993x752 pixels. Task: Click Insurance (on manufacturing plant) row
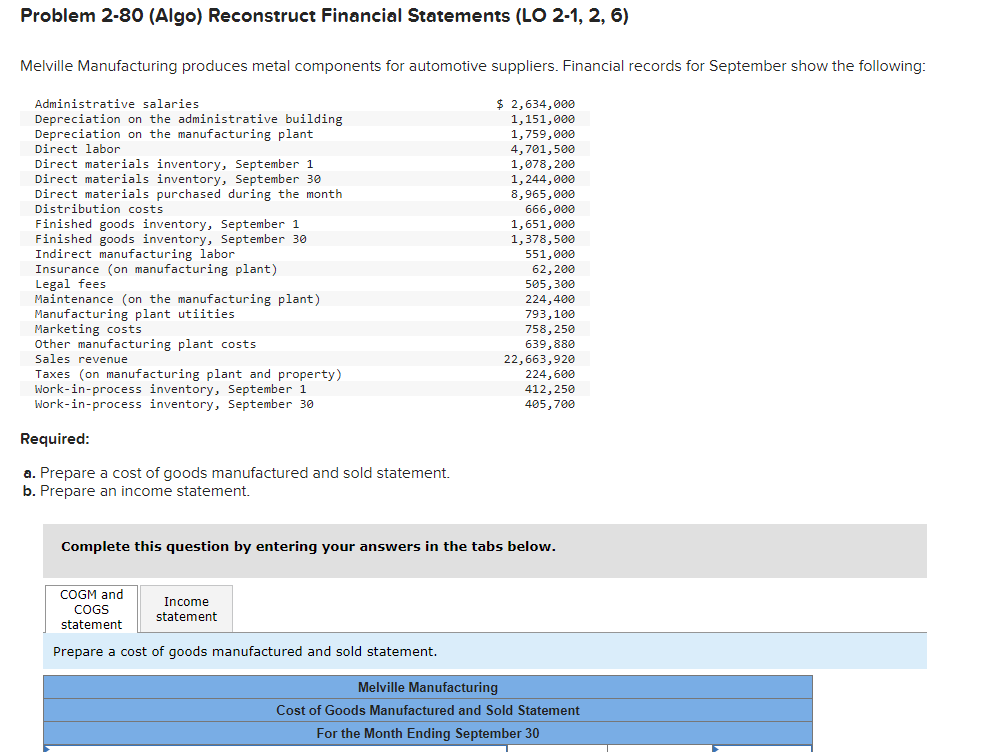tap(305, 269)
